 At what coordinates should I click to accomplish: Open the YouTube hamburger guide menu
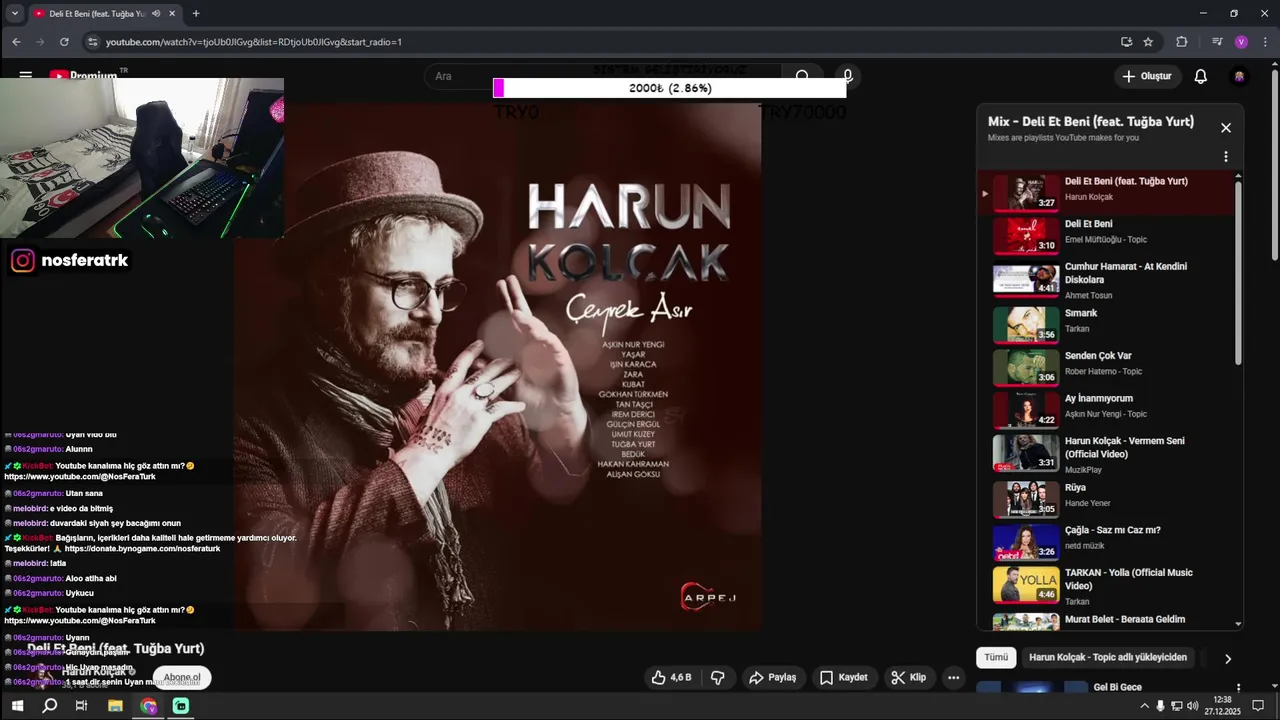pyautogui.click(x=26, y=74)
